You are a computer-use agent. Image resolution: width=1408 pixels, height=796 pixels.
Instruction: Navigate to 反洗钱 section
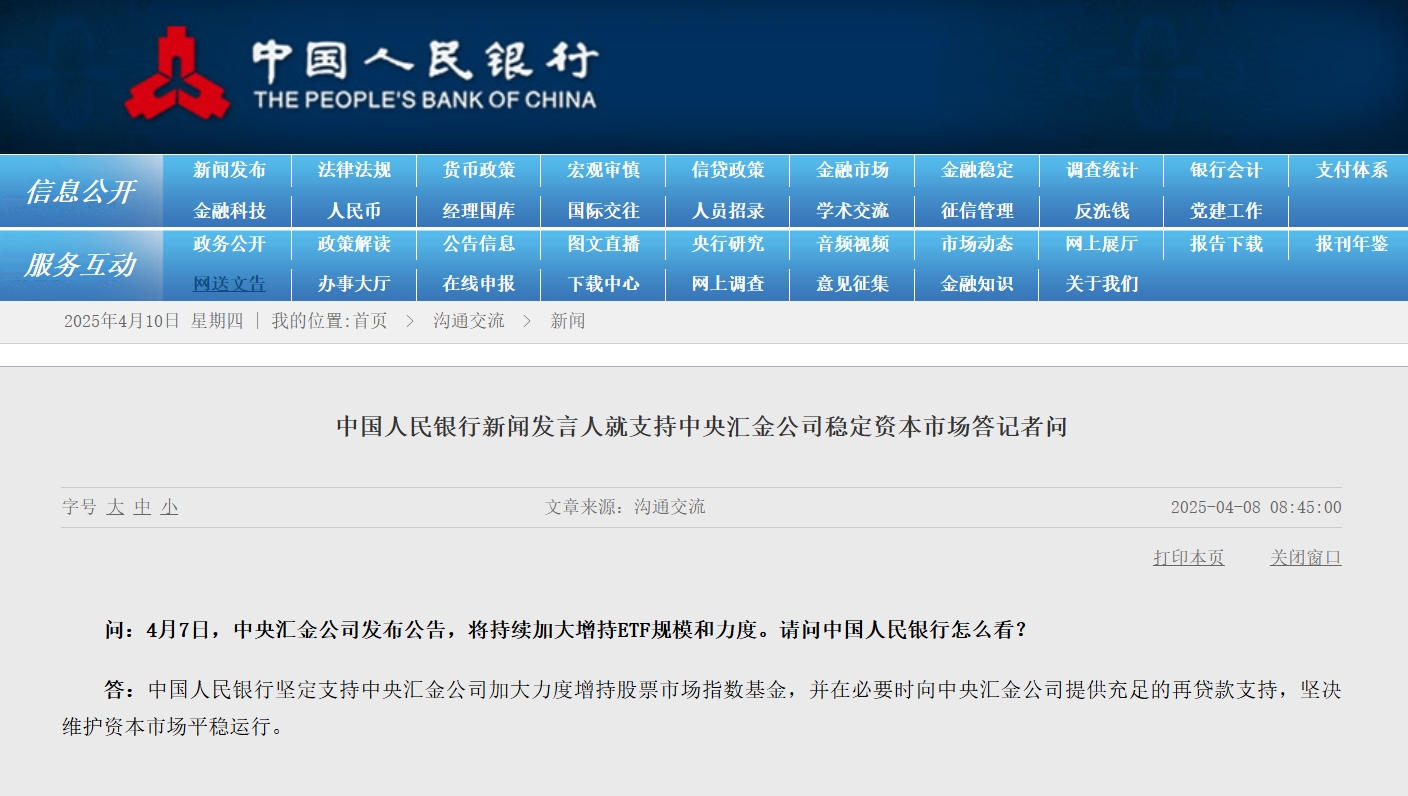click(x=1101, y=211)
